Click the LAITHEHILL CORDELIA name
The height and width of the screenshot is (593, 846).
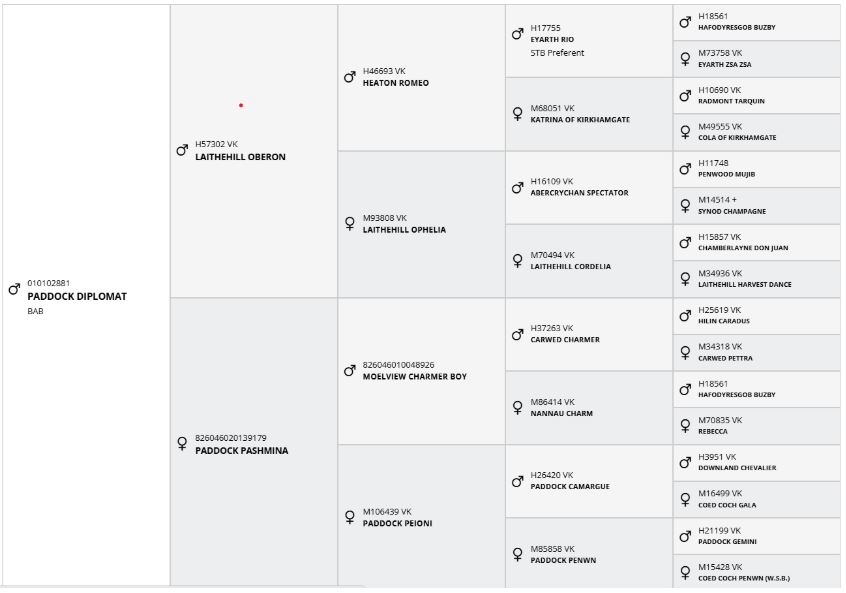570,267
